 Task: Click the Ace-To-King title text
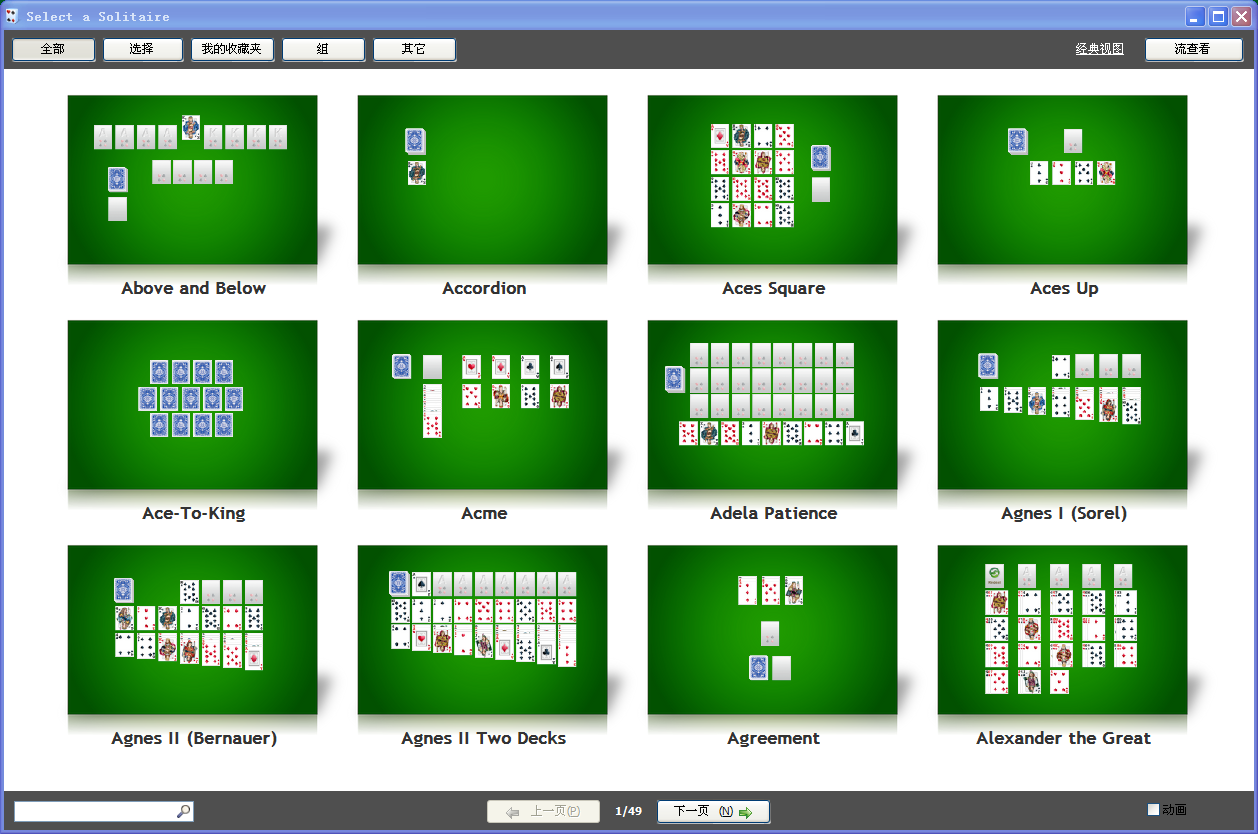(193, 513)
